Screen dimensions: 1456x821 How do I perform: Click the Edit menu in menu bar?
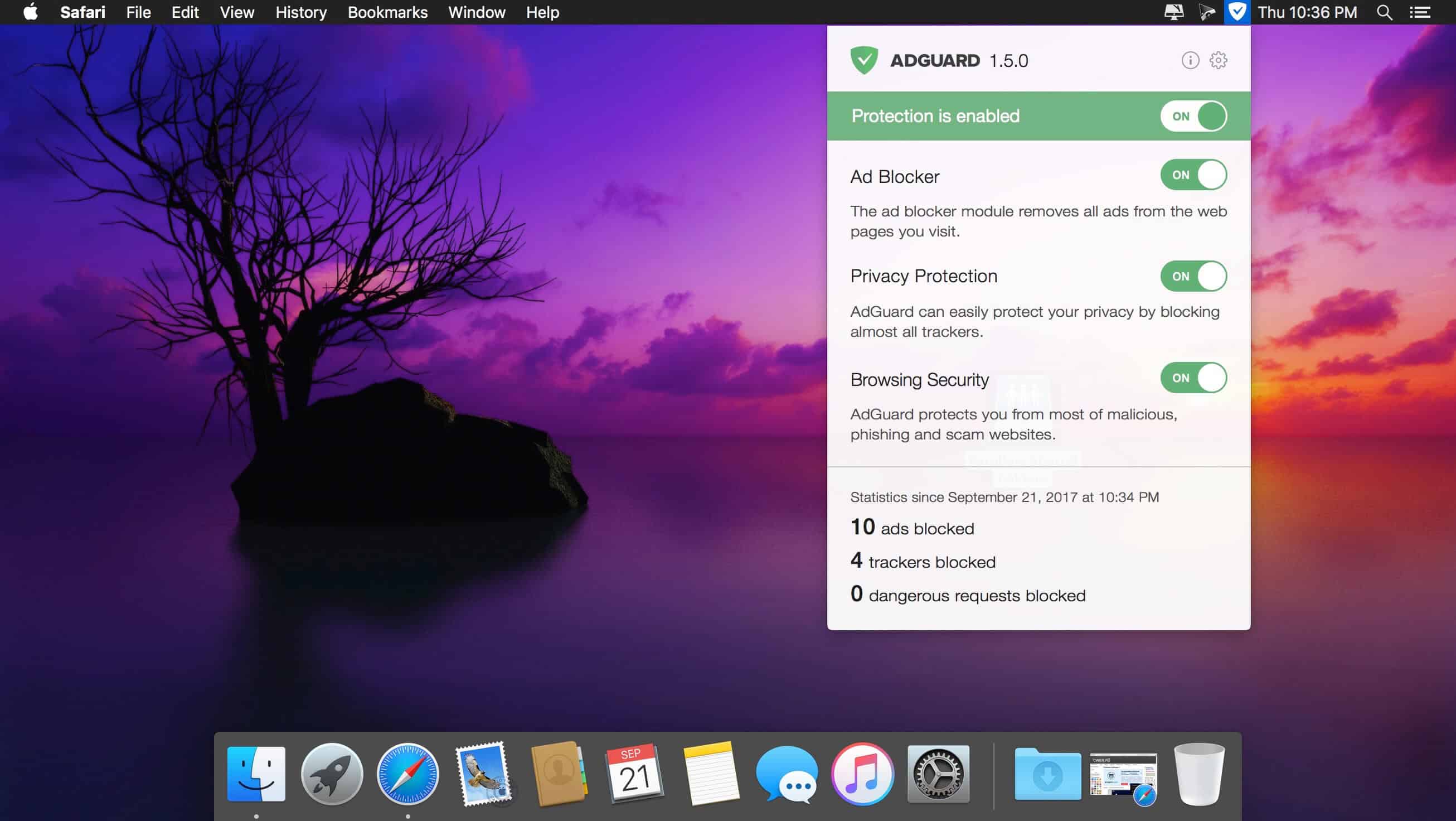pos(184,12)
